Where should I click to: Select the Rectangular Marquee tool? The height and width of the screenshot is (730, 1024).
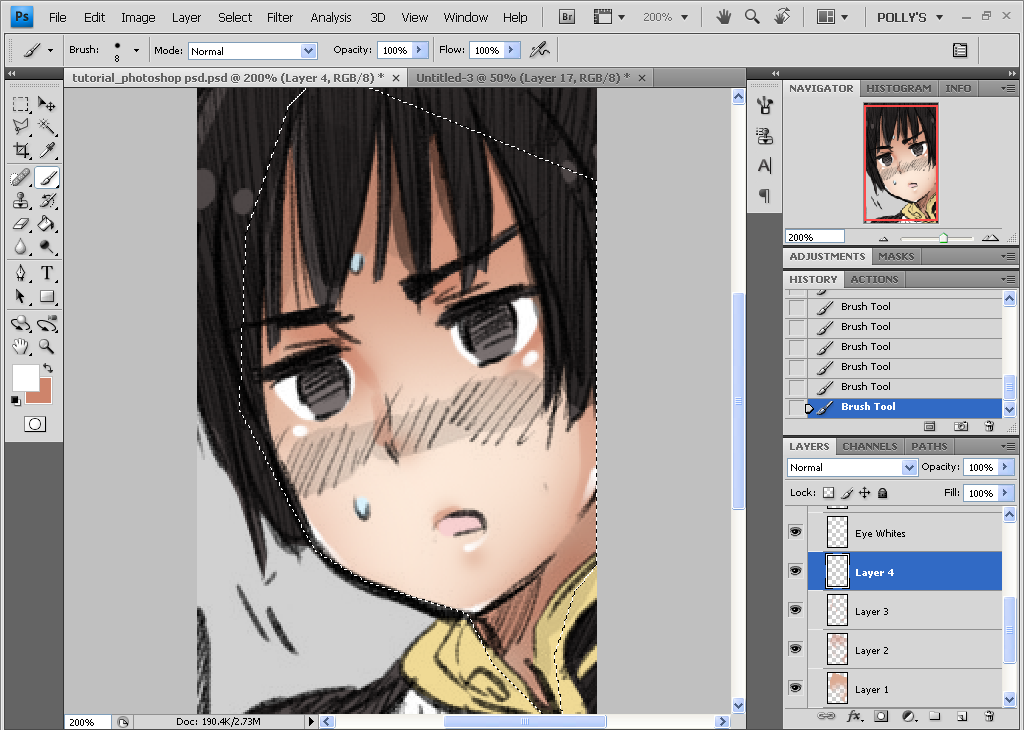point(21,104)
